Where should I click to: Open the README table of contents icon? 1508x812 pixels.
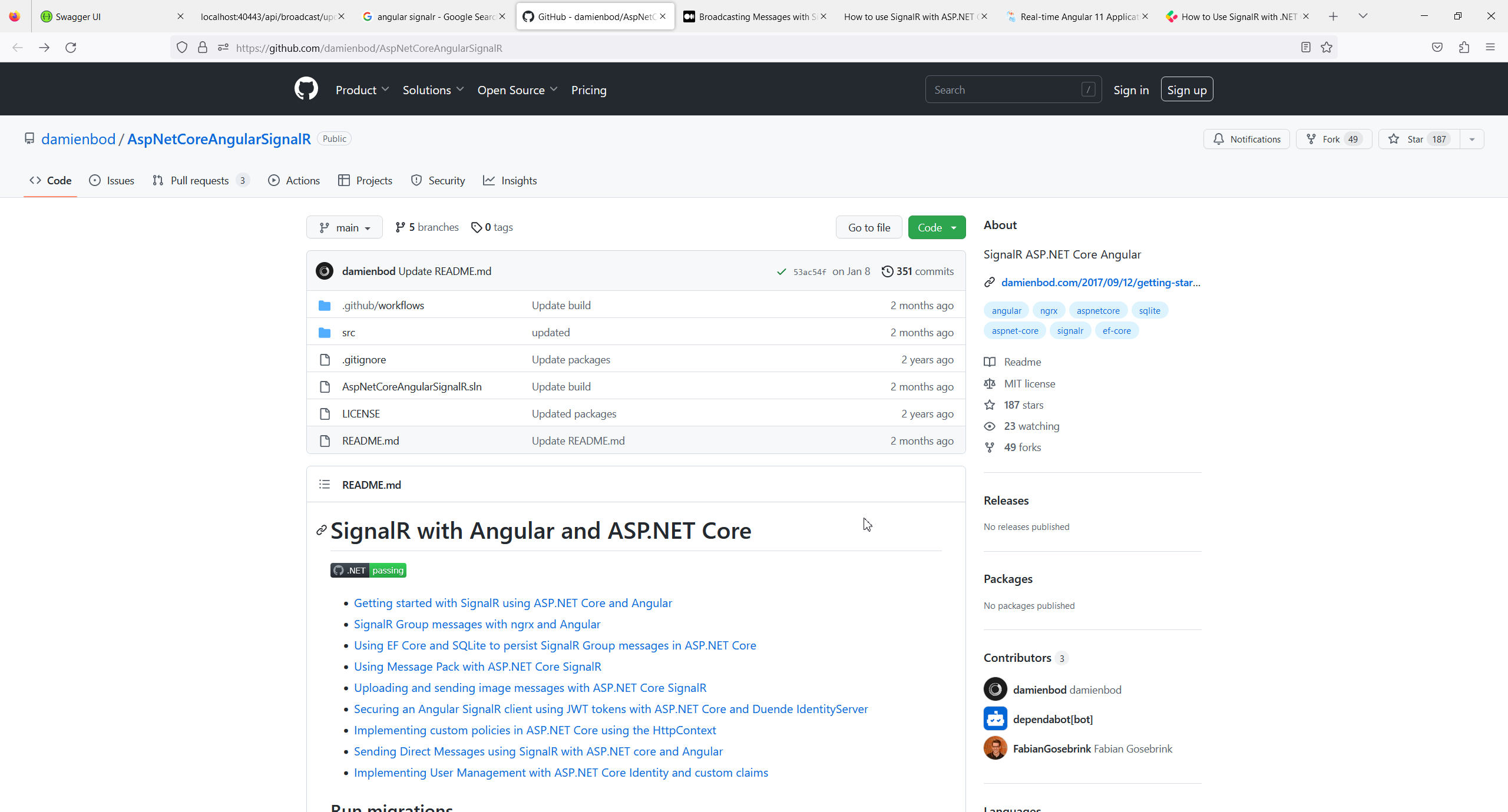324,485
